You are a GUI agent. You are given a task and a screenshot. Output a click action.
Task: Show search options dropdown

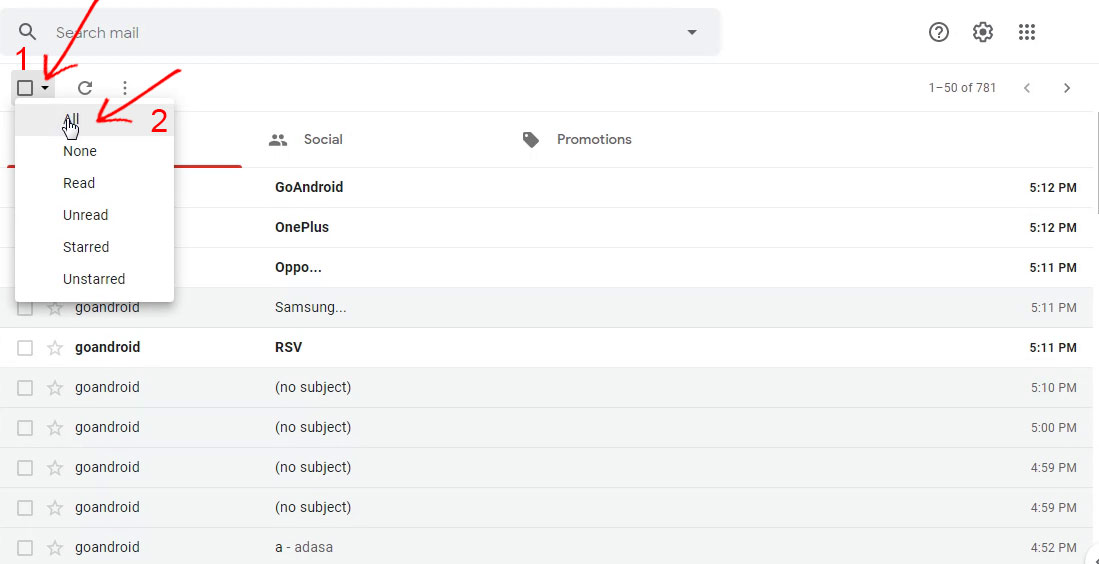[692, 33]
